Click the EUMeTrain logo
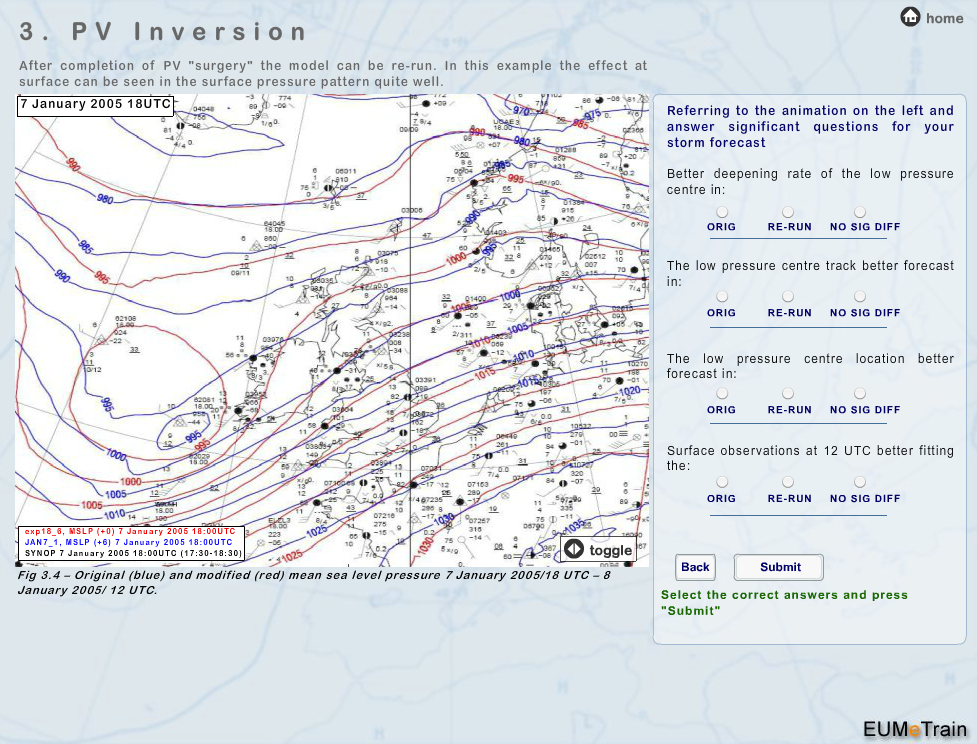 click(x=915, y=728)
